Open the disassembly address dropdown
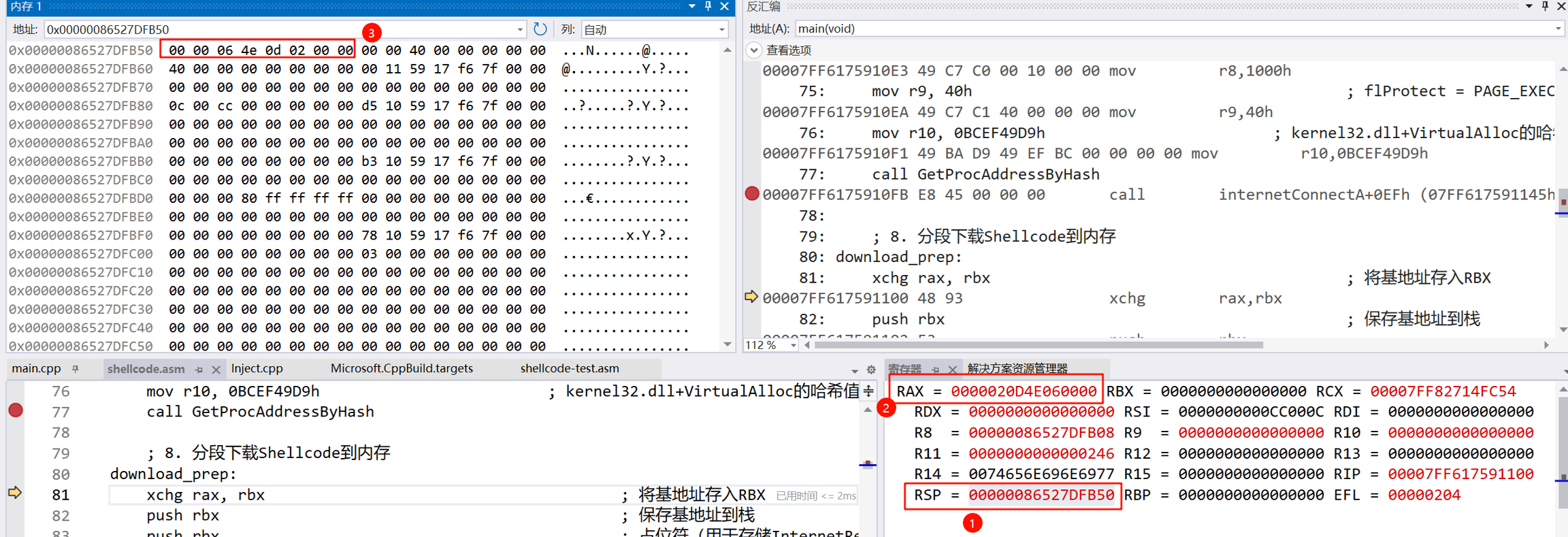Screen dimensions: 1568x537 [x=1558, y=29]
